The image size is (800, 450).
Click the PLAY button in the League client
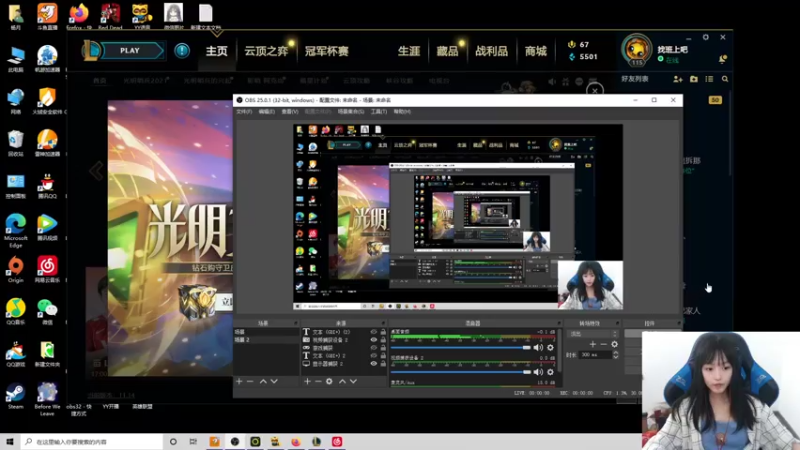[130, 51]
